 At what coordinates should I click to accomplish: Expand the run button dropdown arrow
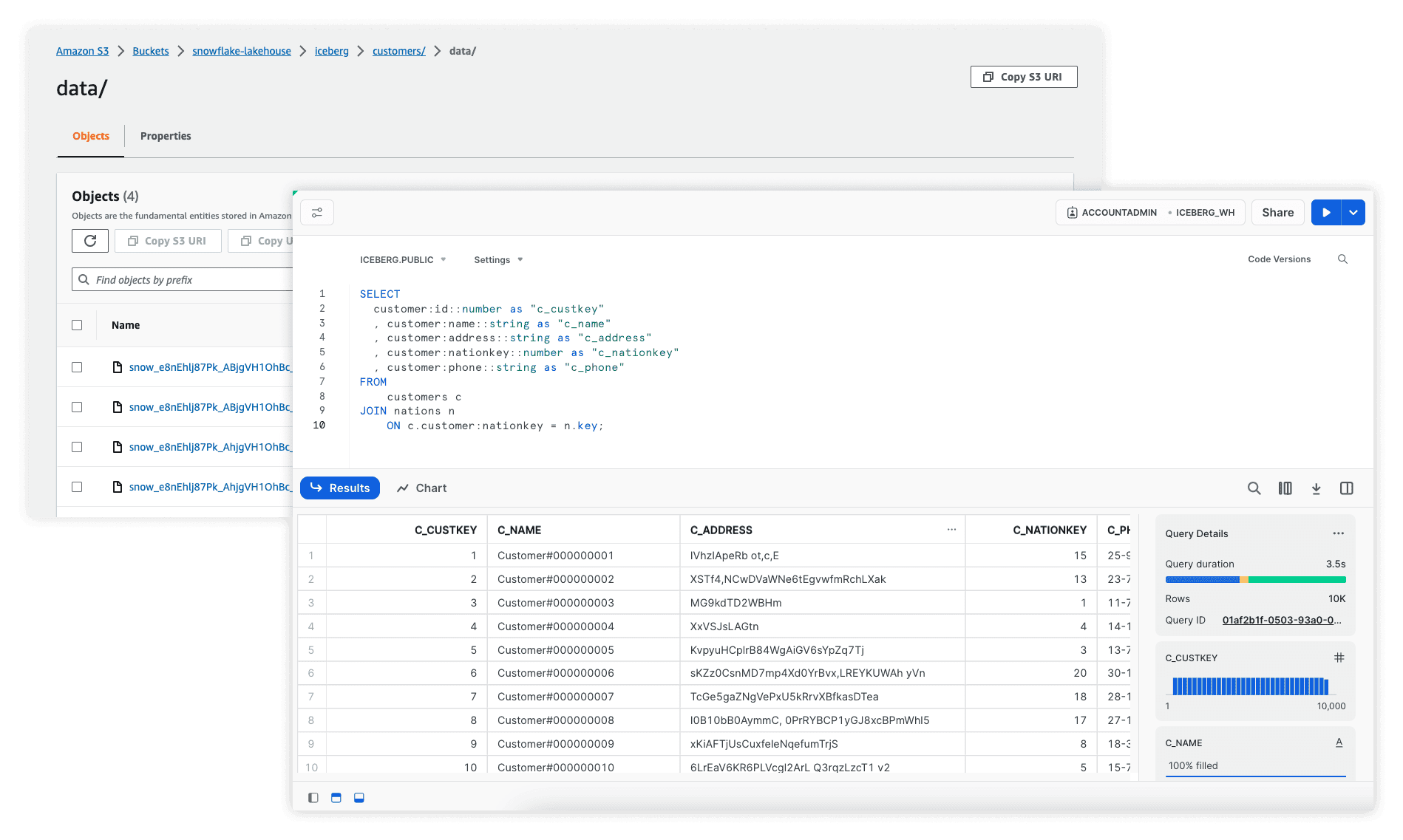[x=1353, y=212]
